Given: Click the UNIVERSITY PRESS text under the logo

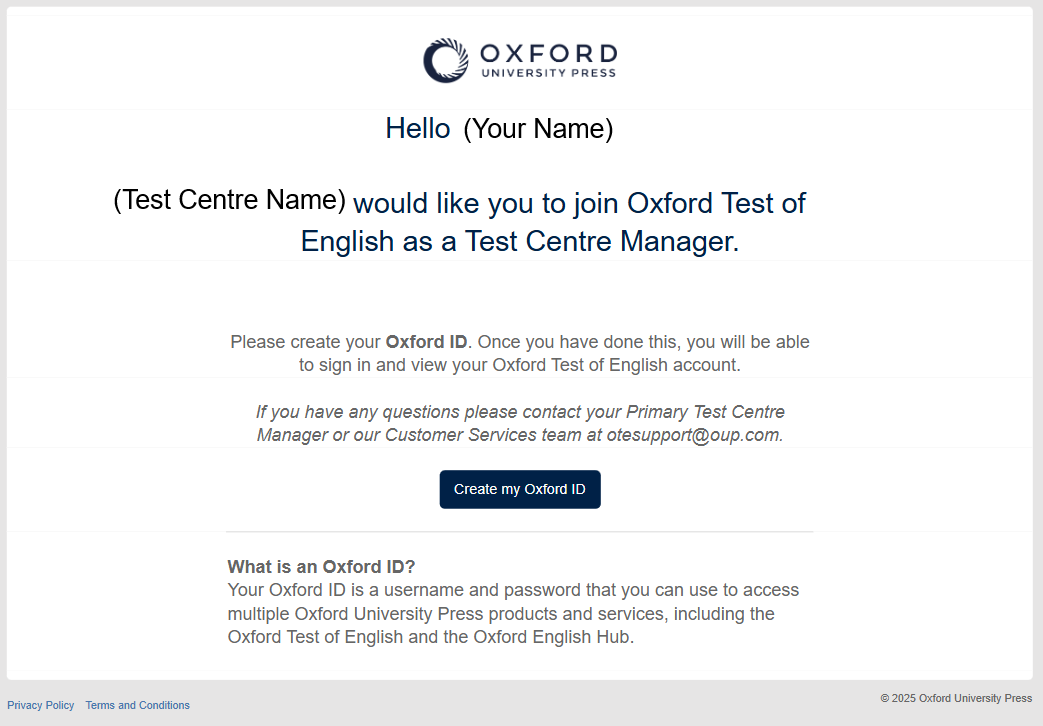Looking at the screenshot, I should (x=548, y=73).
